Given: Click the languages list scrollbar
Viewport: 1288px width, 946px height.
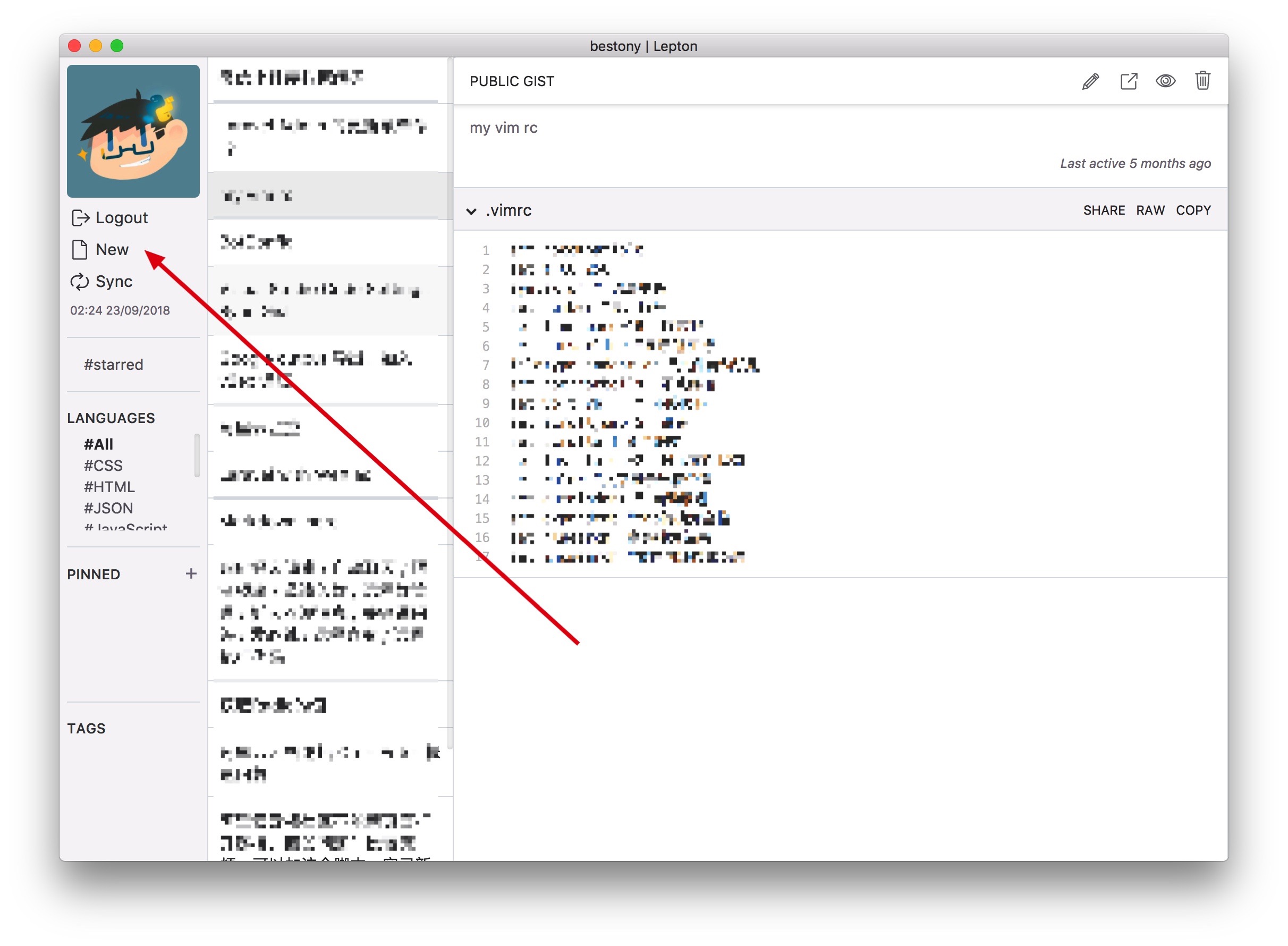Looking at the screenshot, I should (x=197, y=455).
